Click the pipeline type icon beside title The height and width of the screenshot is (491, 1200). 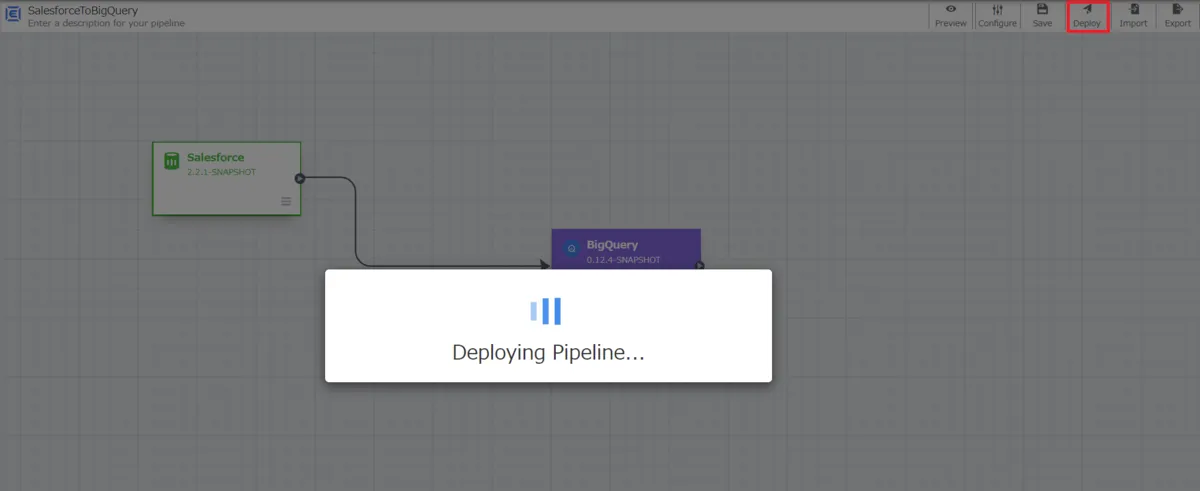pos(14,15)
